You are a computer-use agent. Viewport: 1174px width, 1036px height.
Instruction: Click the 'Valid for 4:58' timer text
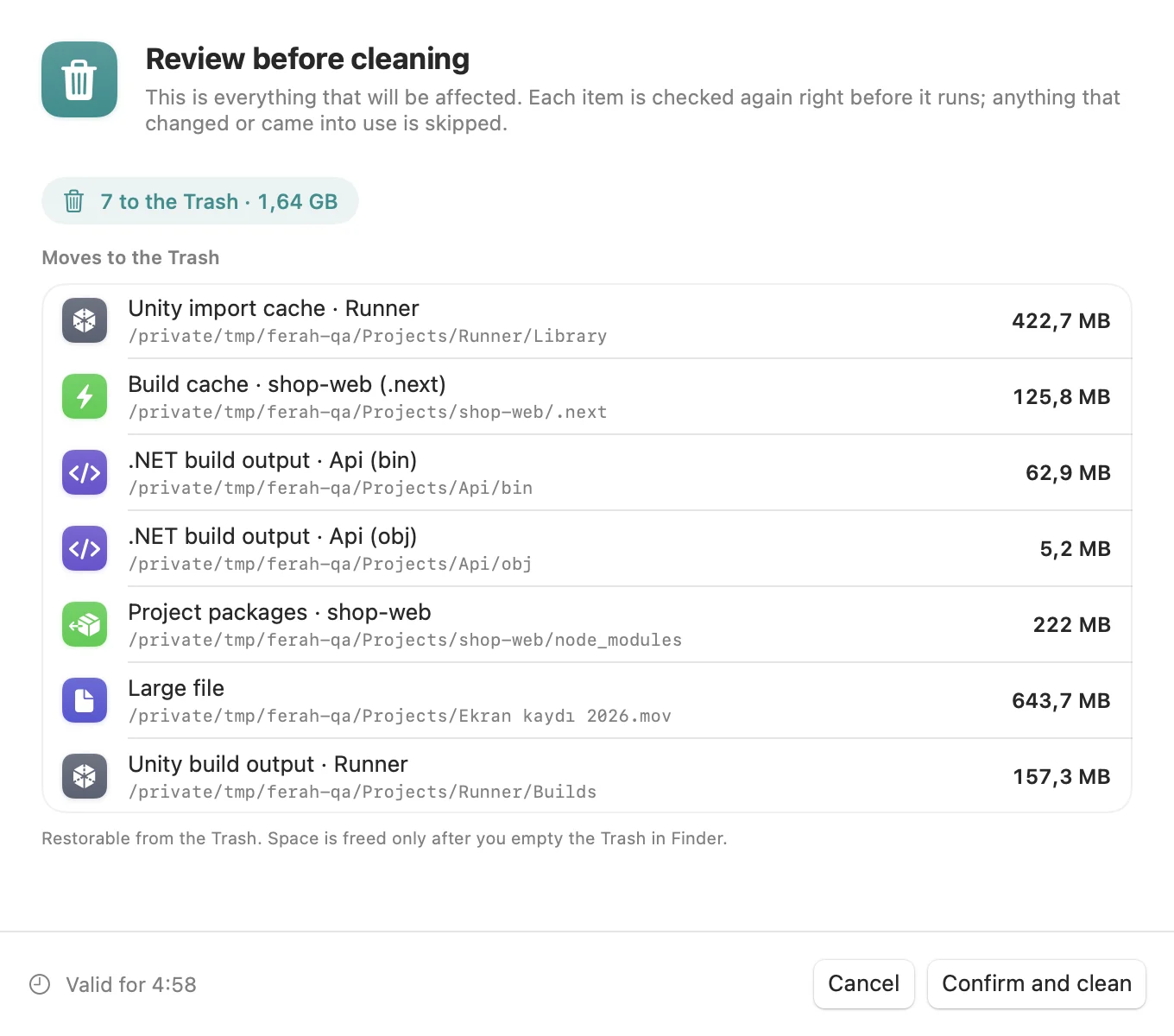(131, 984)
